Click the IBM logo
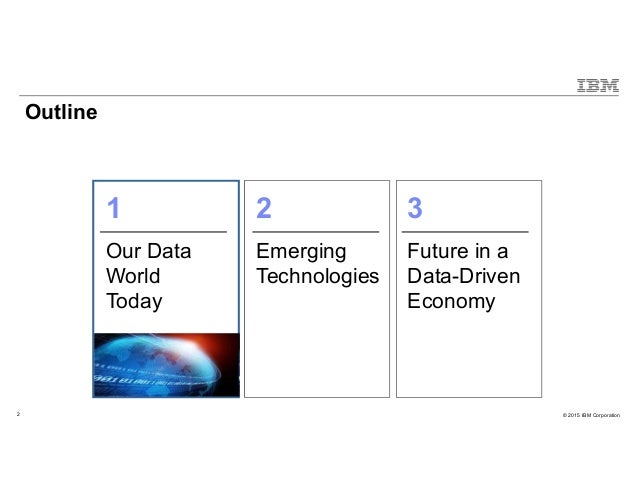 pos(595,85)
